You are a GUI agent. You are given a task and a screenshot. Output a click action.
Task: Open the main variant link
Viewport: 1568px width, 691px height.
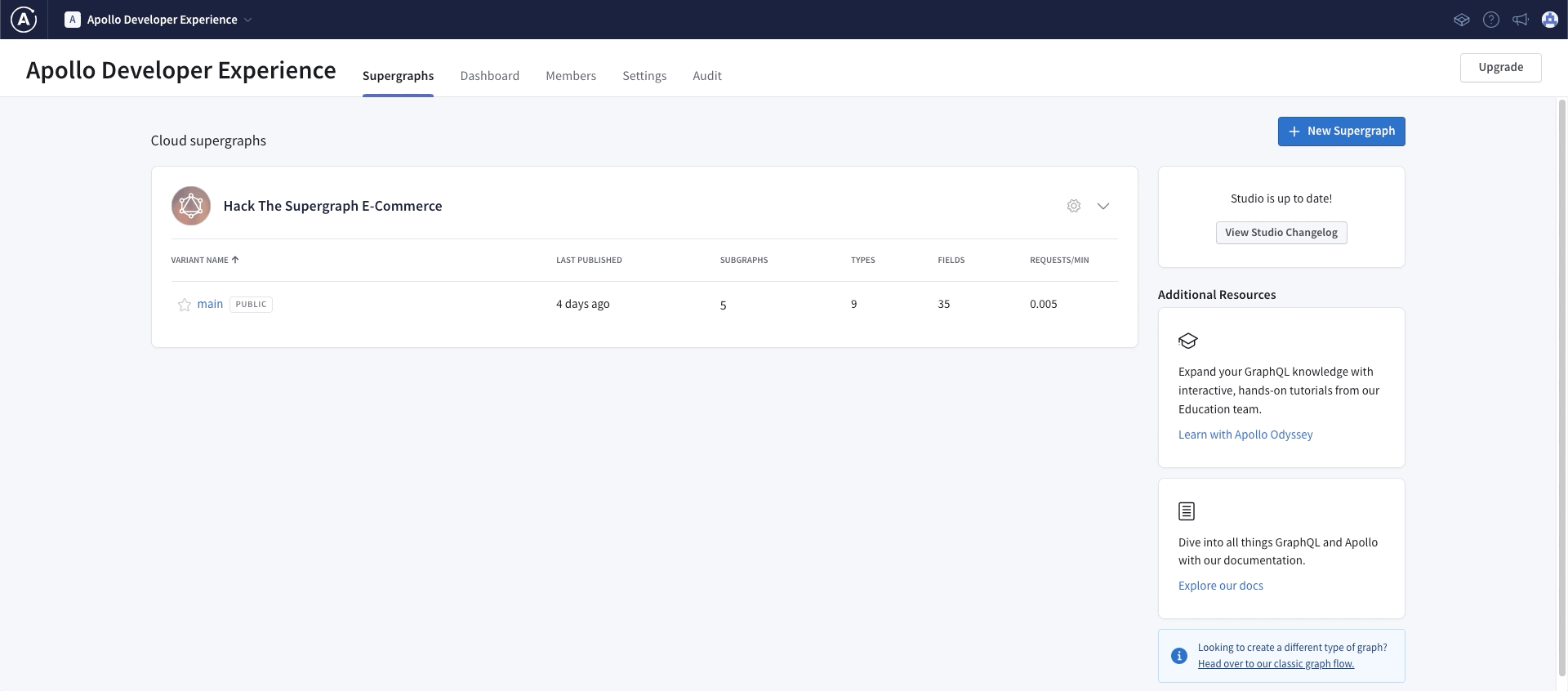[210, 304]
